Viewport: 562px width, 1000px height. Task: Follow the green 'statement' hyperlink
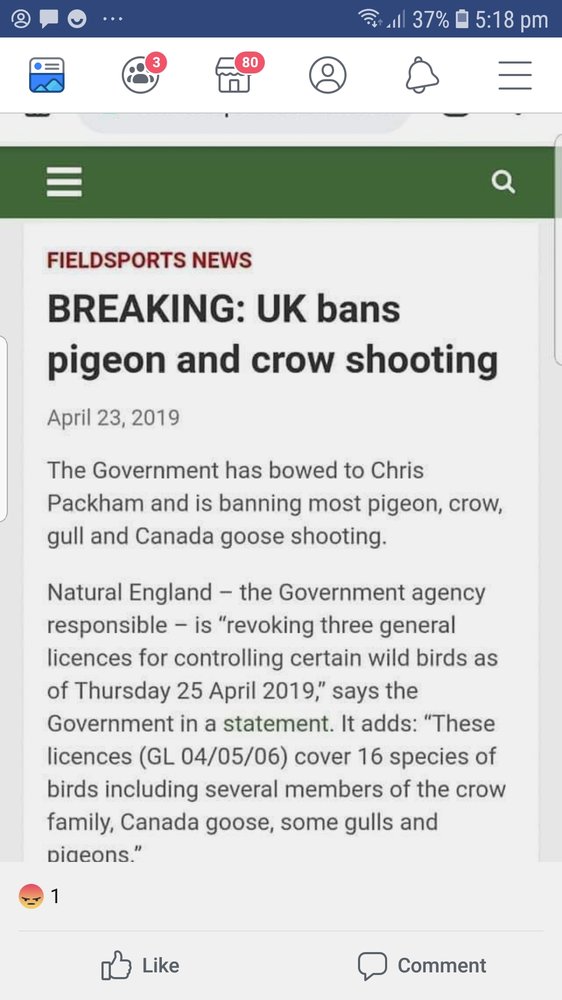coord(276,724)
